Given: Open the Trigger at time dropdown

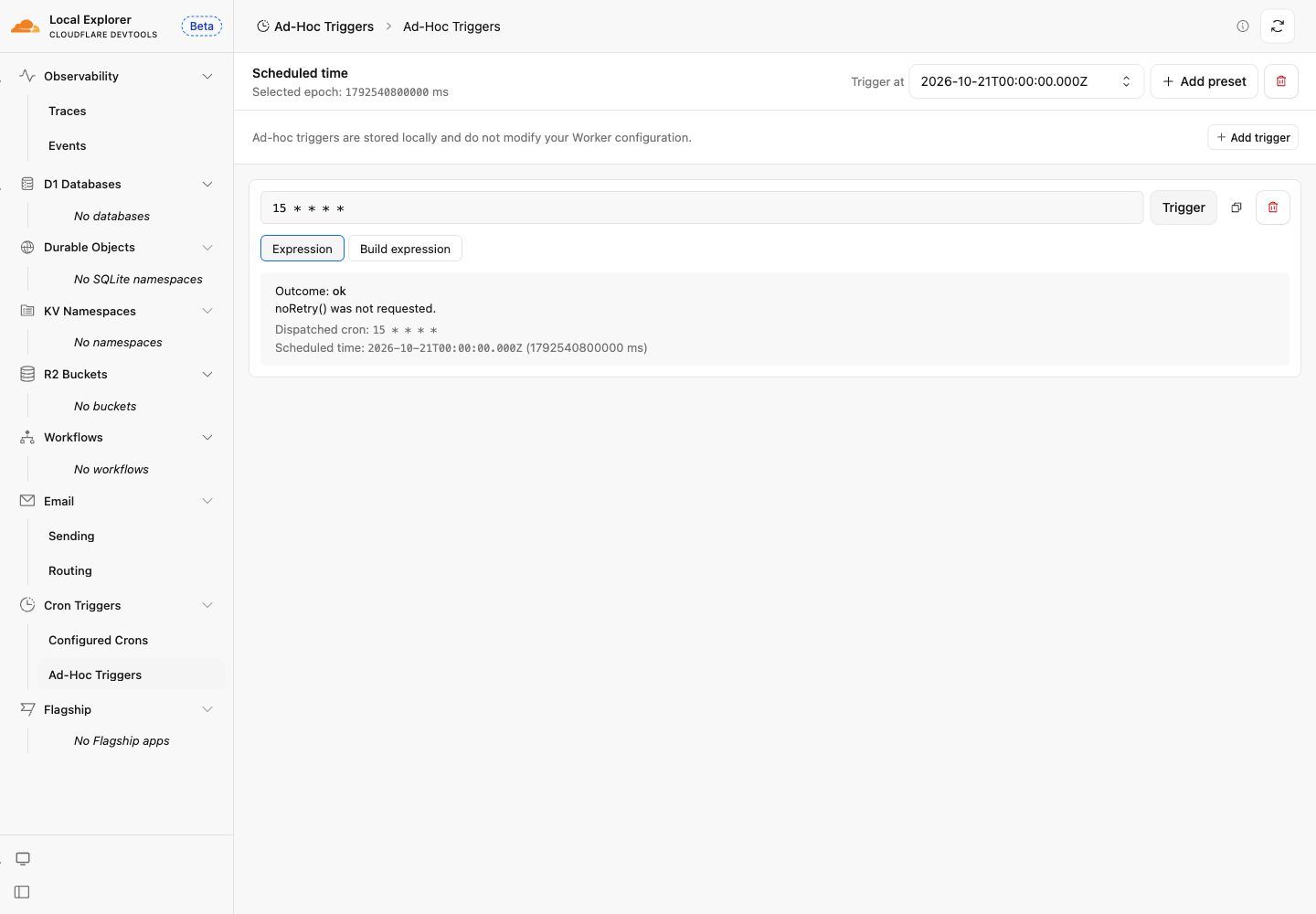Looking at the screenshot, I should [1026, 81].
